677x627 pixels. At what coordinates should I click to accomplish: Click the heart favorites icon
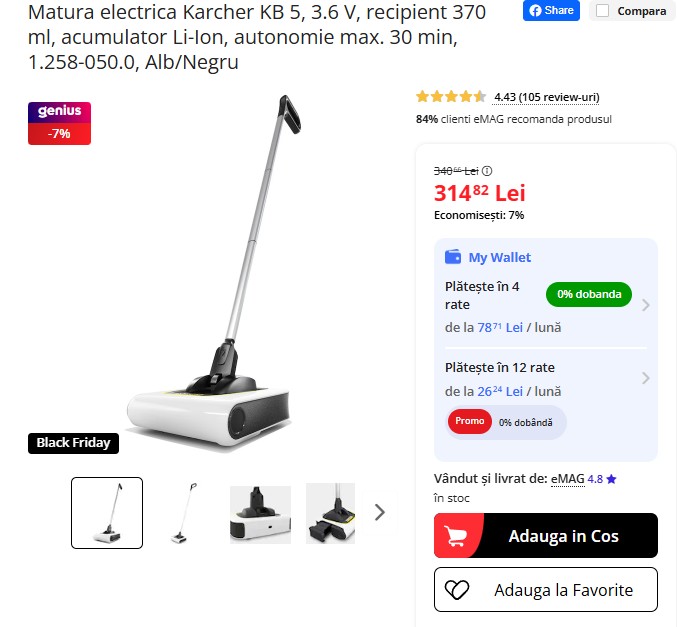pos(457,590)
